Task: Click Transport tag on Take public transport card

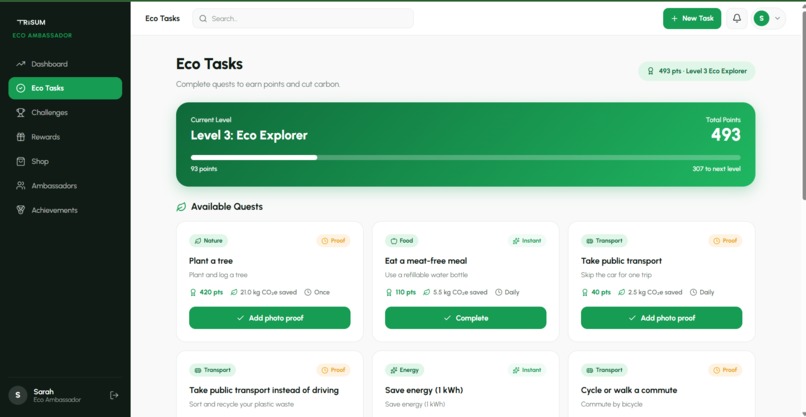Action: (604, 241)
